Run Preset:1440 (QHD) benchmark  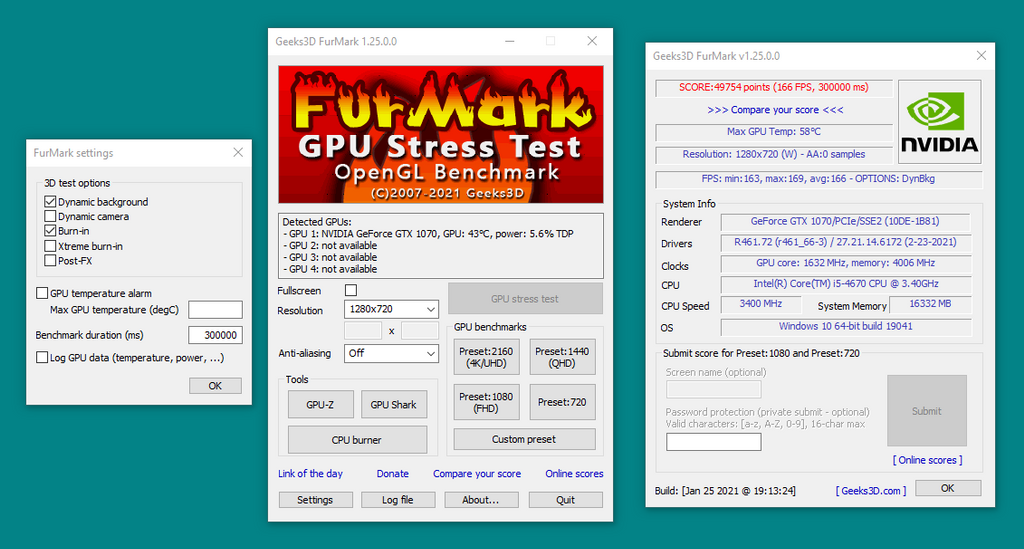[562, 357]
